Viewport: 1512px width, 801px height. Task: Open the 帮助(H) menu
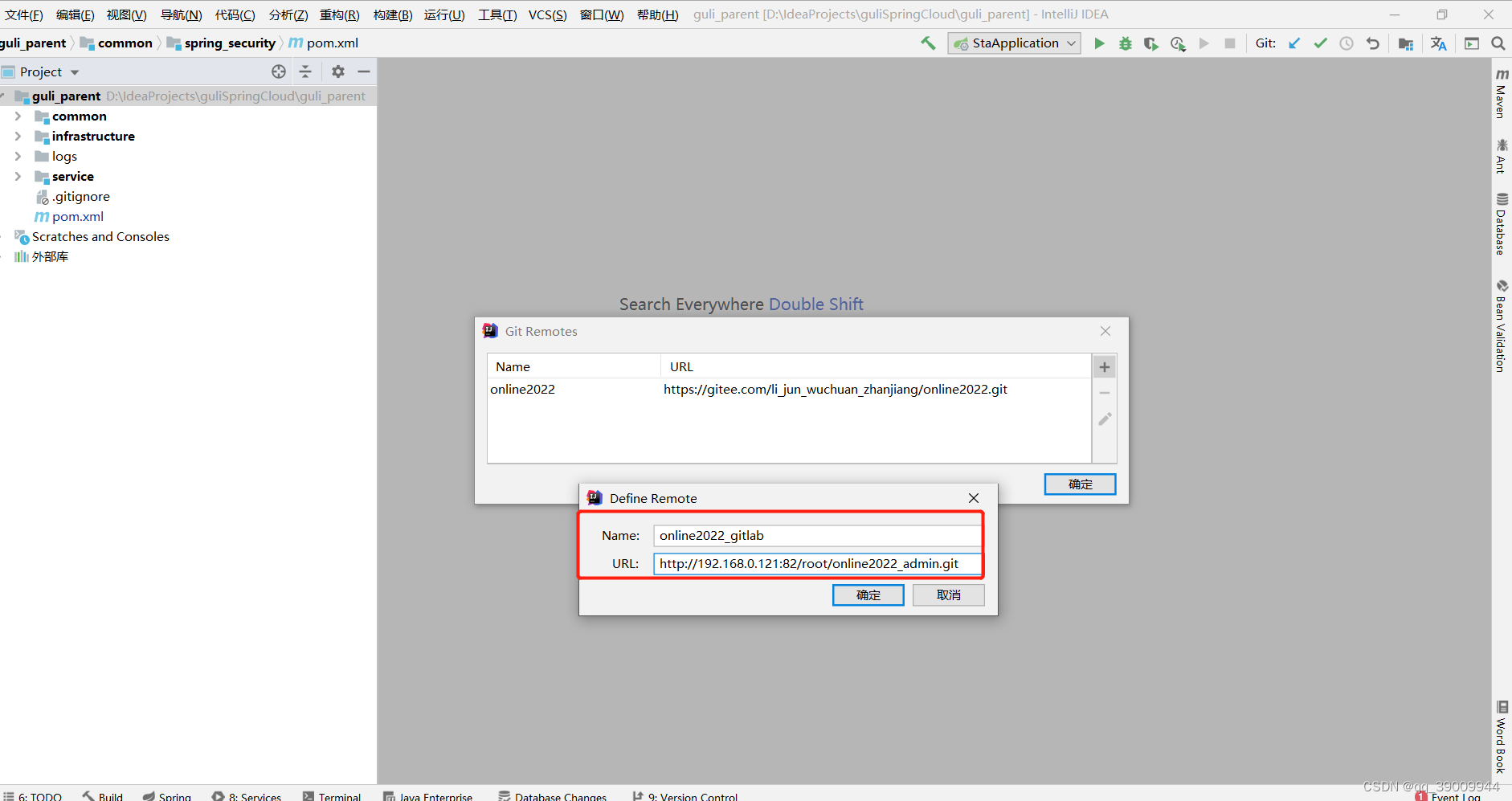658,14
